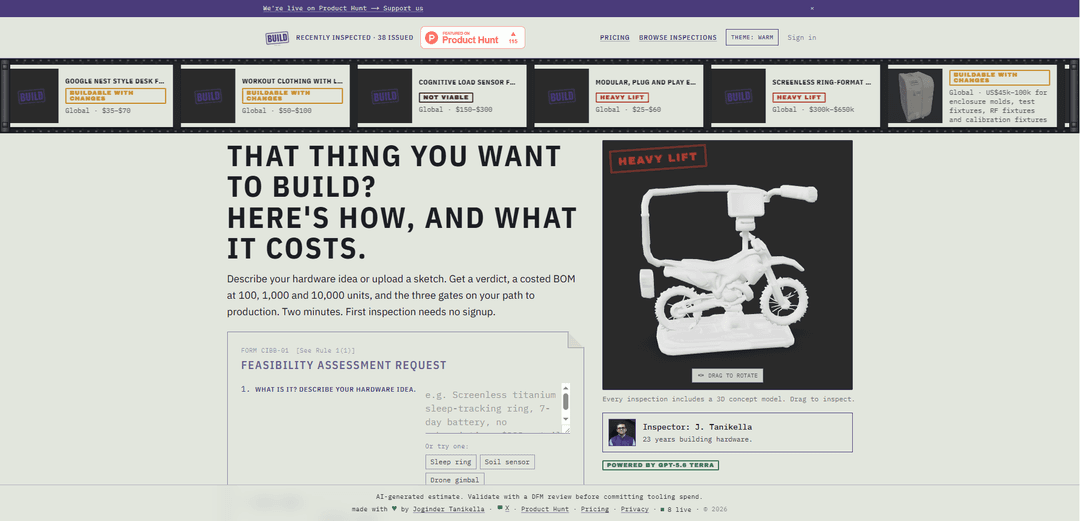Choose the Drone gimbal example

pyautogui.click(x=455, y=480)
